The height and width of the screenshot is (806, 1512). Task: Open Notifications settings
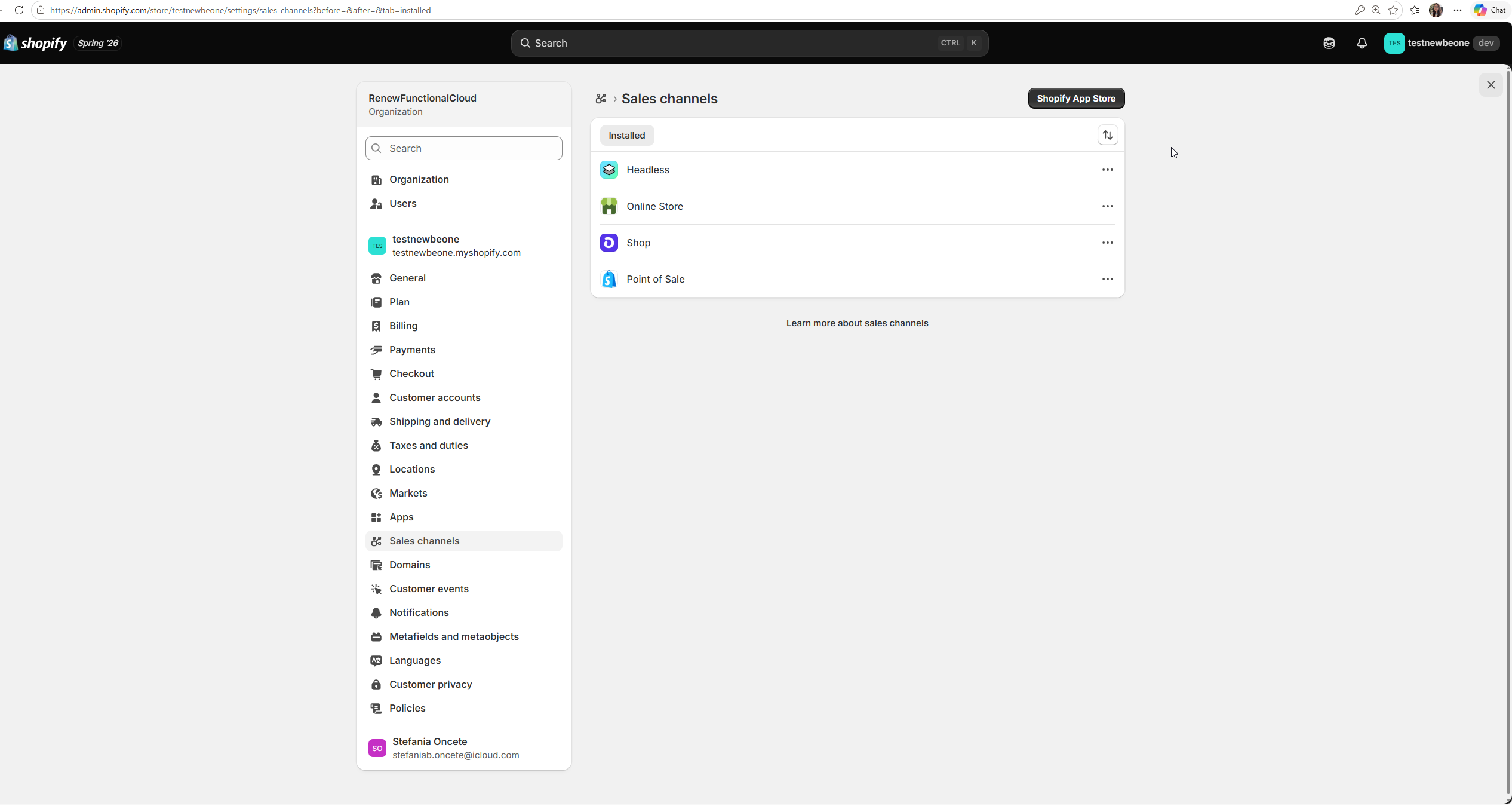[x=463, y=613]
